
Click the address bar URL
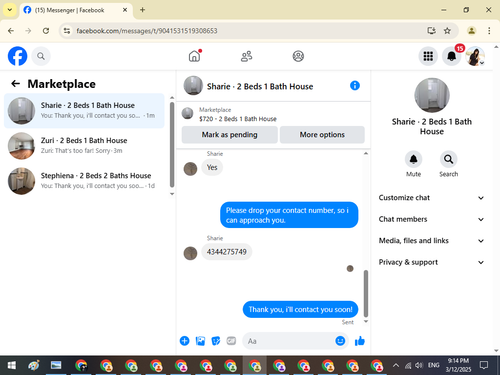[147, 31]
